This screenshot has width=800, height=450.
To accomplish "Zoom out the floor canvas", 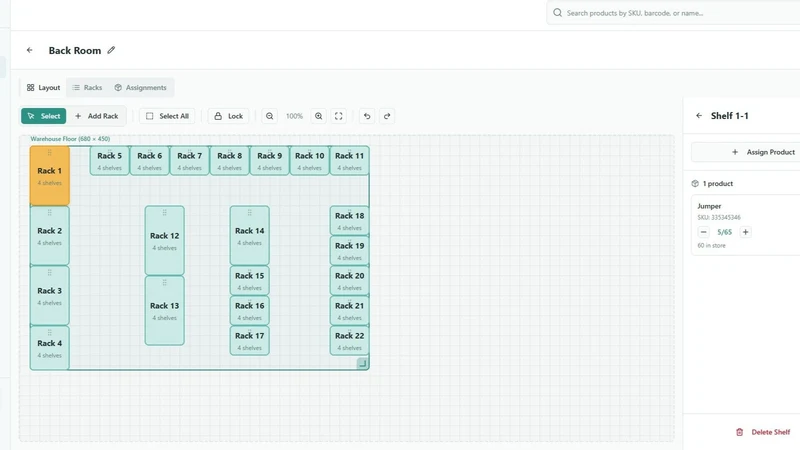I will 269,116.
